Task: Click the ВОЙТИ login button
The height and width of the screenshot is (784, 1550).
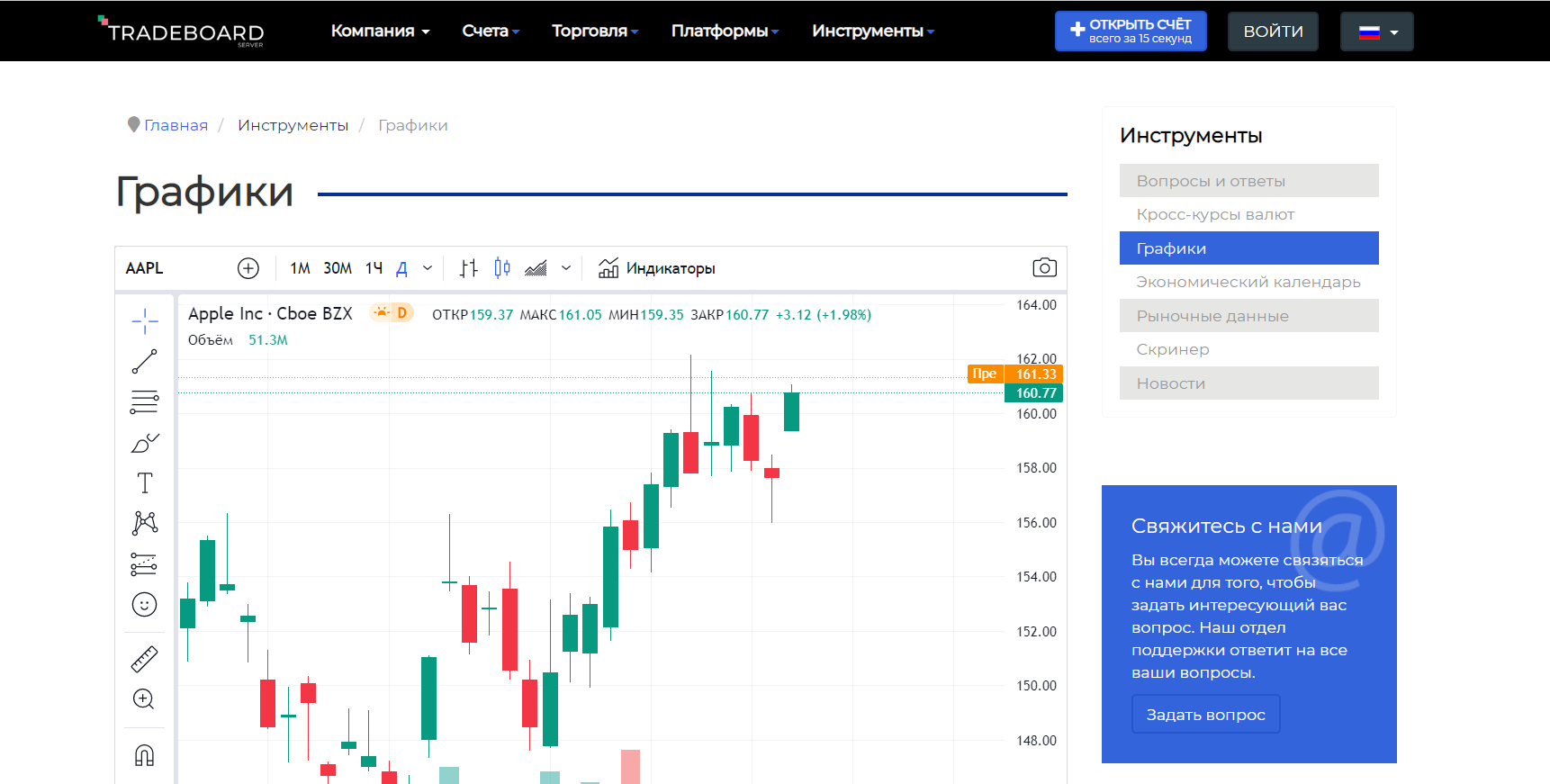Action: coord(1273,32)
